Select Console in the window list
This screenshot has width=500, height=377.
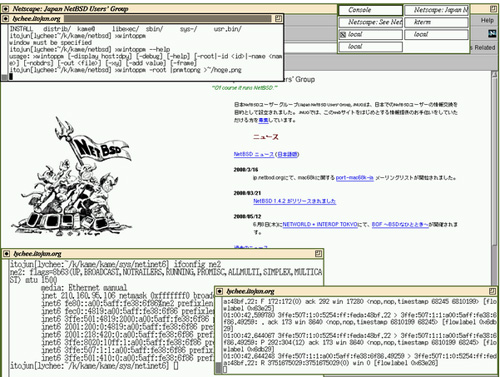point(371,10)
